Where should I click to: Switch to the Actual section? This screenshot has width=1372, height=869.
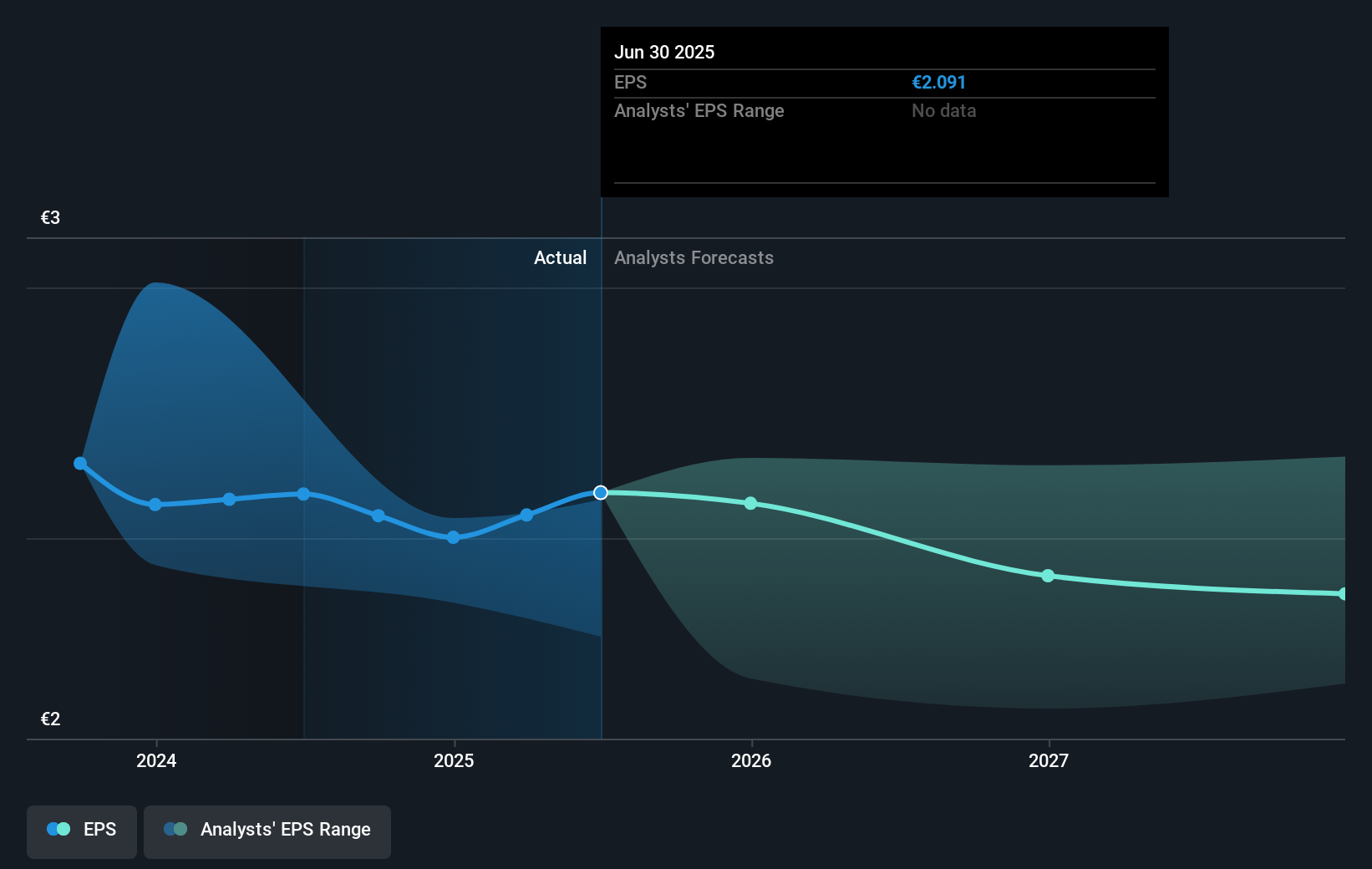point(560,257)
